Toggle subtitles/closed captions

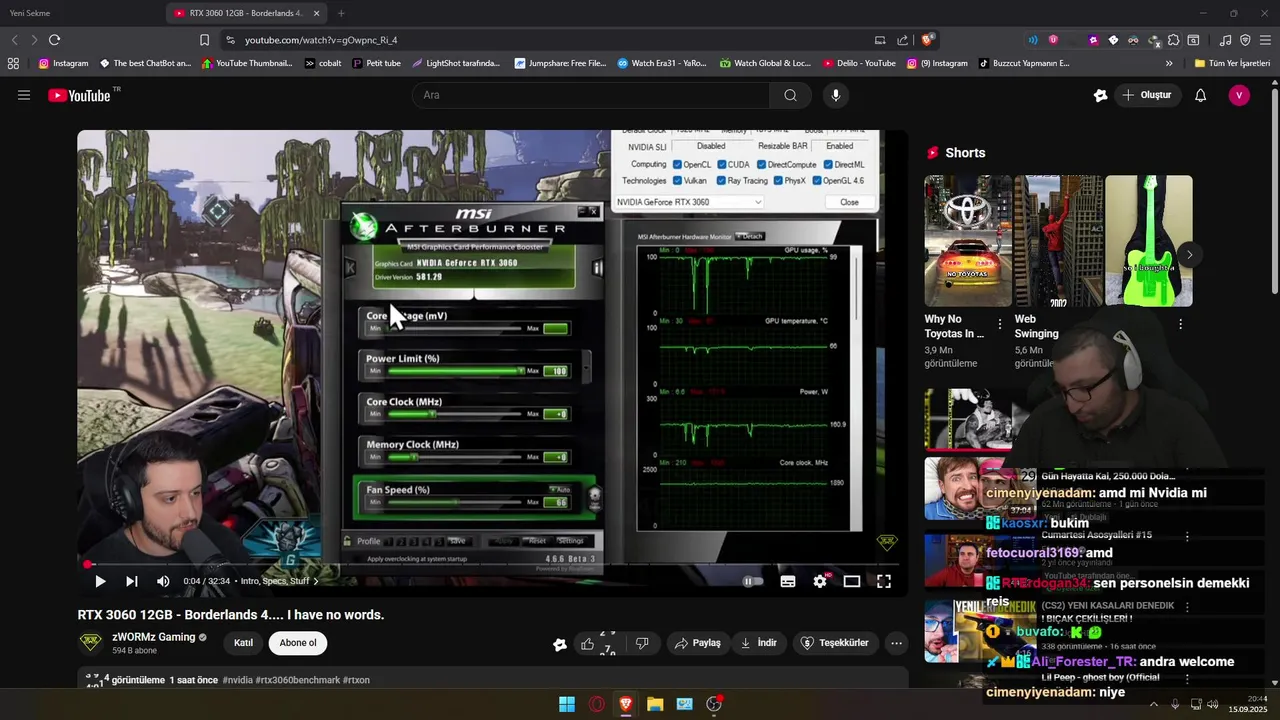[x=788, y=581]
